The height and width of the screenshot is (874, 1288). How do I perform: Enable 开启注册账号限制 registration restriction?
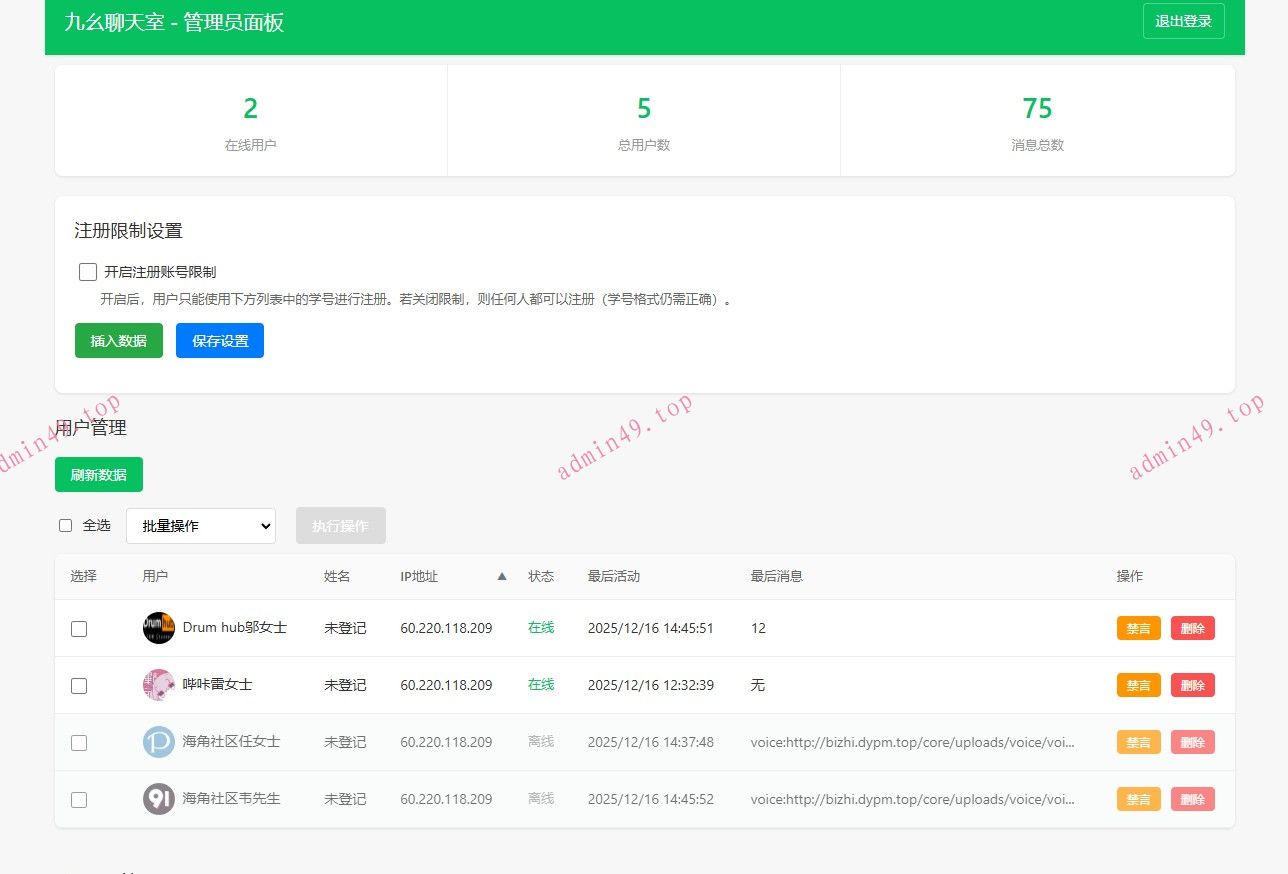point(88,271)
